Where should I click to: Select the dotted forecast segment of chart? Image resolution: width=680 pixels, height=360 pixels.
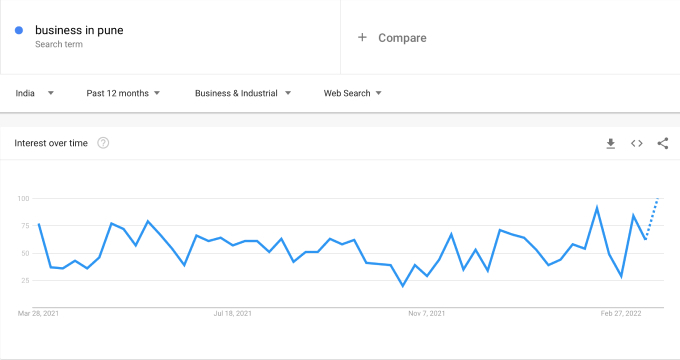point(652,218)
